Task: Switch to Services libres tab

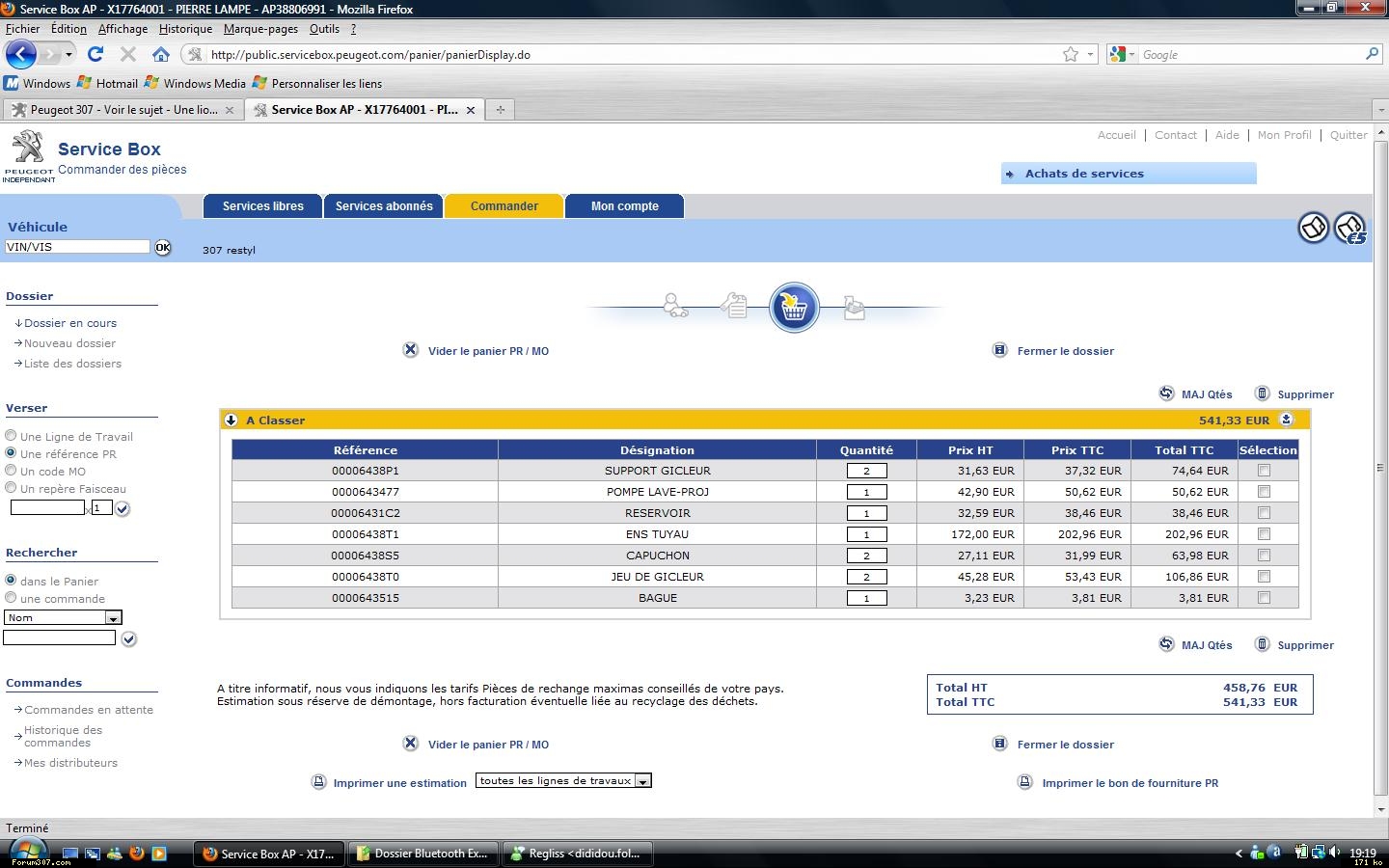Action: 263,206
